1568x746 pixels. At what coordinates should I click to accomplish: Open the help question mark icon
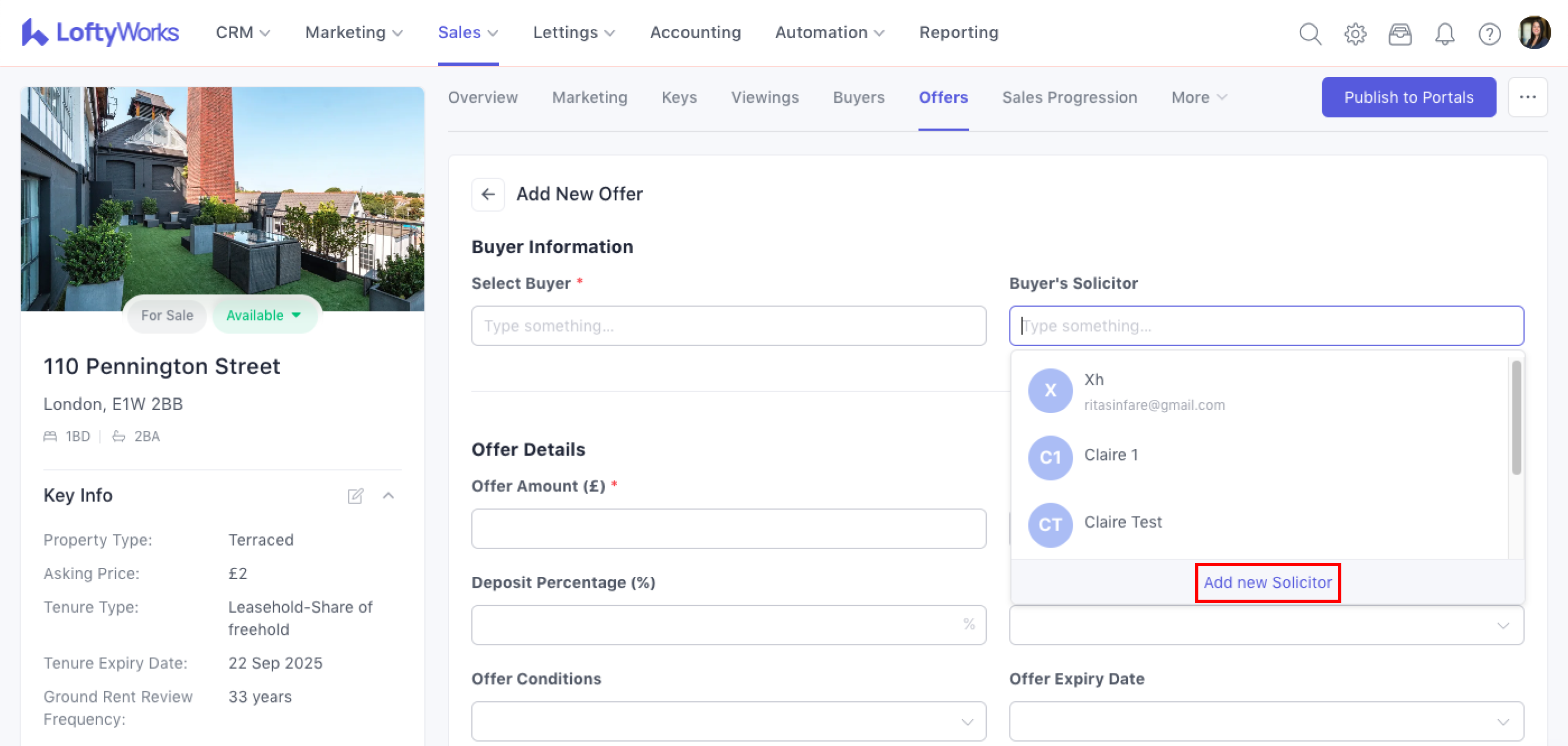(1489, 34)
